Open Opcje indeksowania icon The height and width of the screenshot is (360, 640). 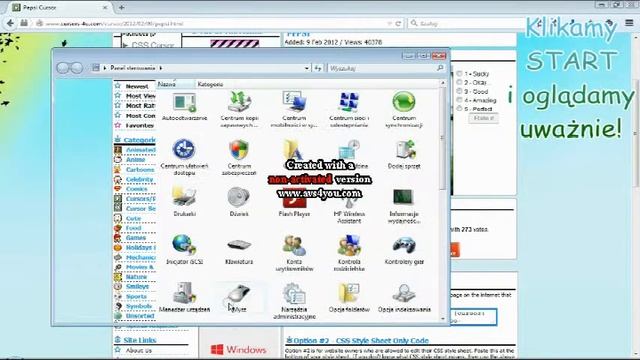coord(404,298)
